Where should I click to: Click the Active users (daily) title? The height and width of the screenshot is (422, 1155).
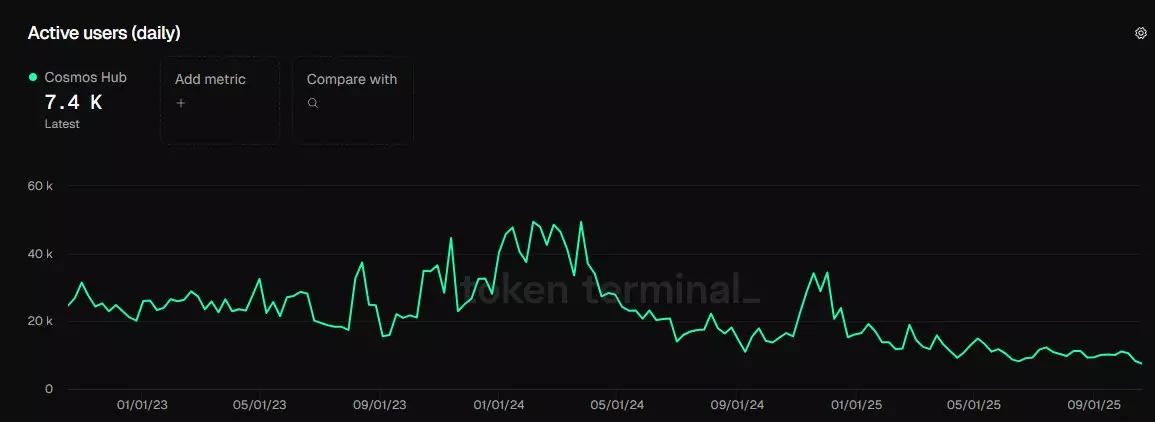point(104,33)
